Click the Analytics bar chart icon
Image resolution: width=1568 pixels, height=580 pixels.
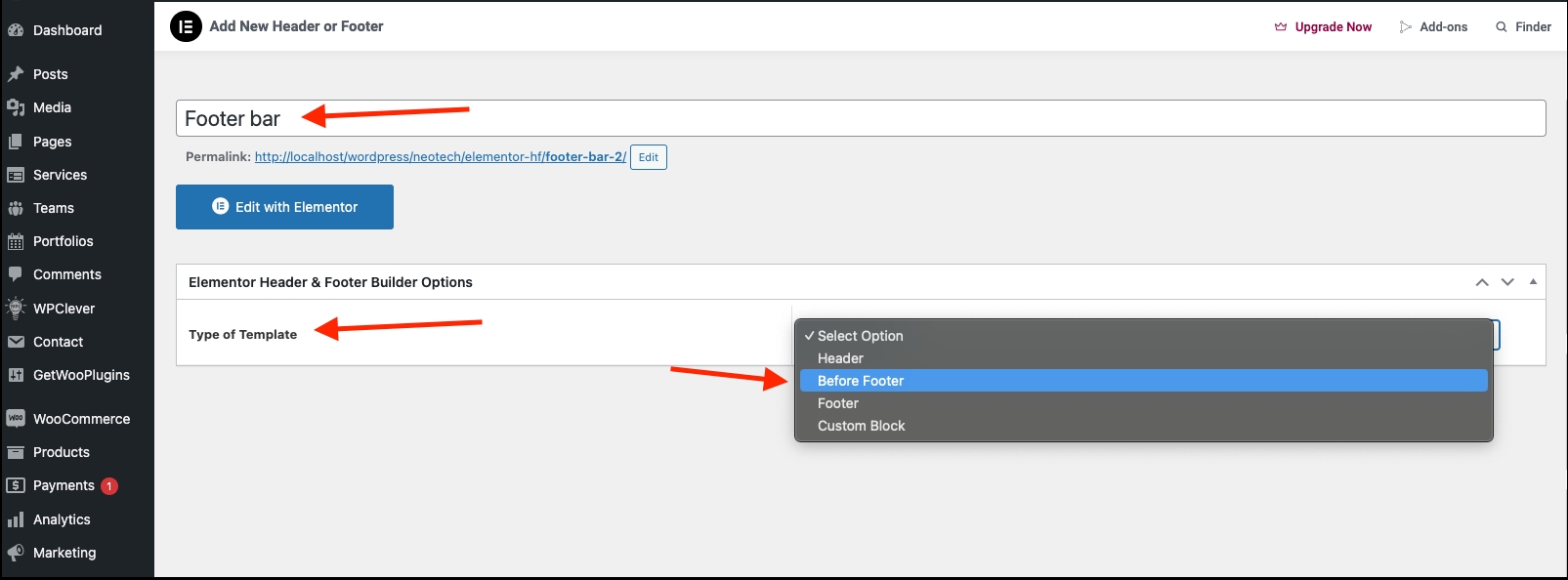(16, 519)
